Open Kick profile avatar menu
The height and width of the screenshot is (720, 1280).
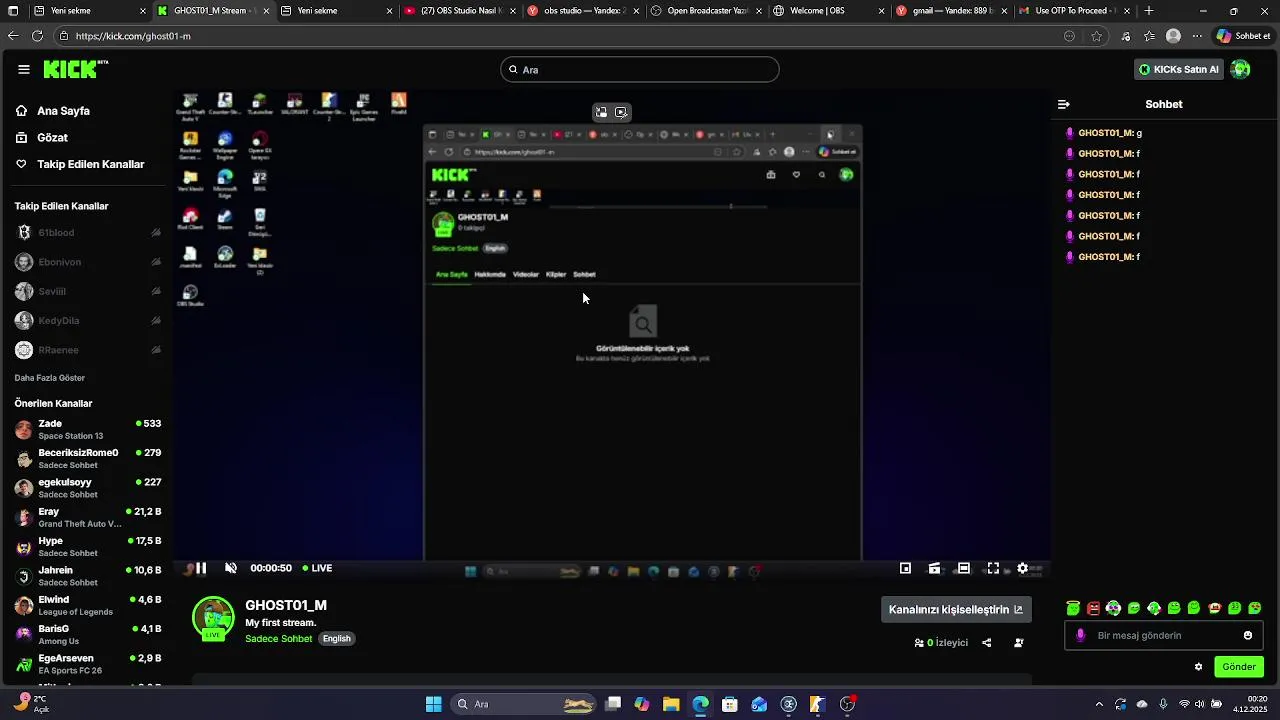point(1240,69)
